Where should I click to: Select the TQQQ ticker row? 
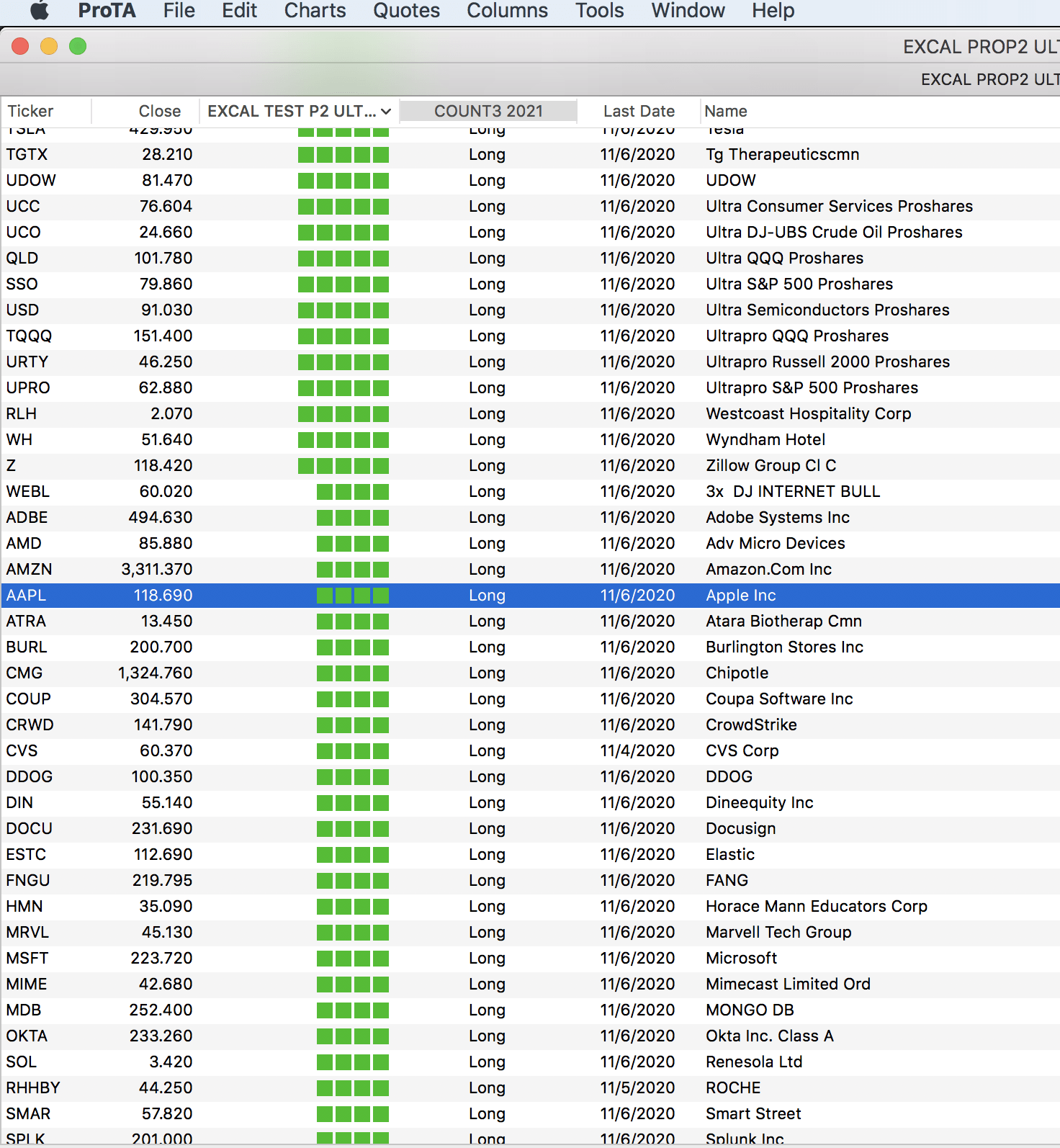(29, 336)
